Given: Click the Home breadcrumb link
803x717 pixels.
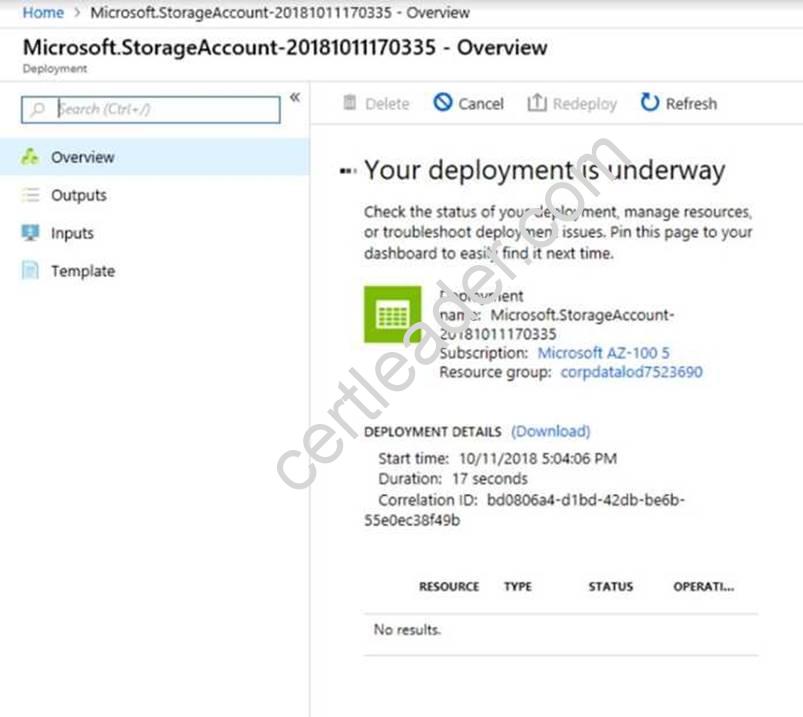Looking at the screenshot, I should tap(43, 12).
